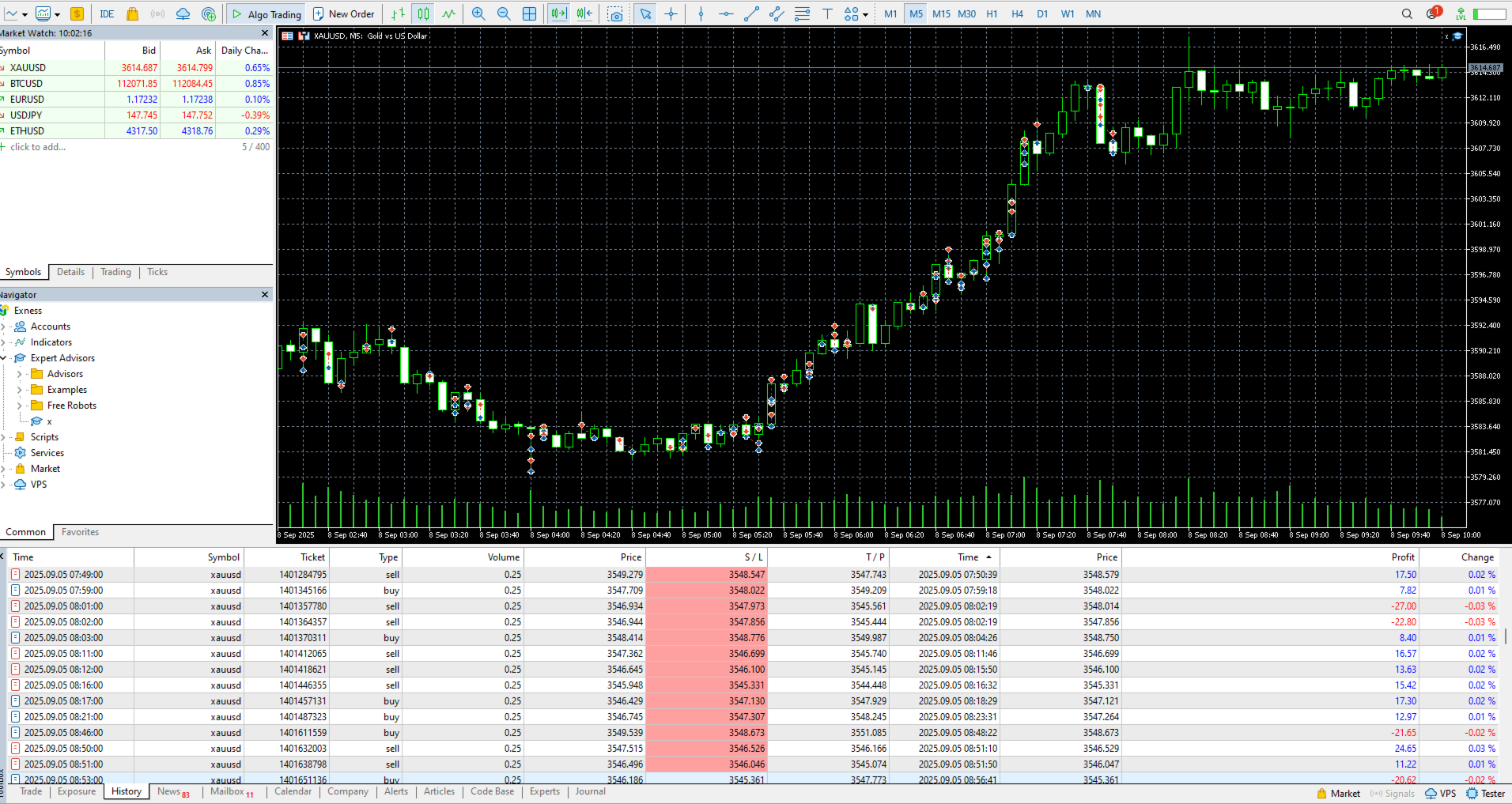Click the copy-trading target icon with plus
This screenshot has height=804, width=1512.
[x=209, y=13]
